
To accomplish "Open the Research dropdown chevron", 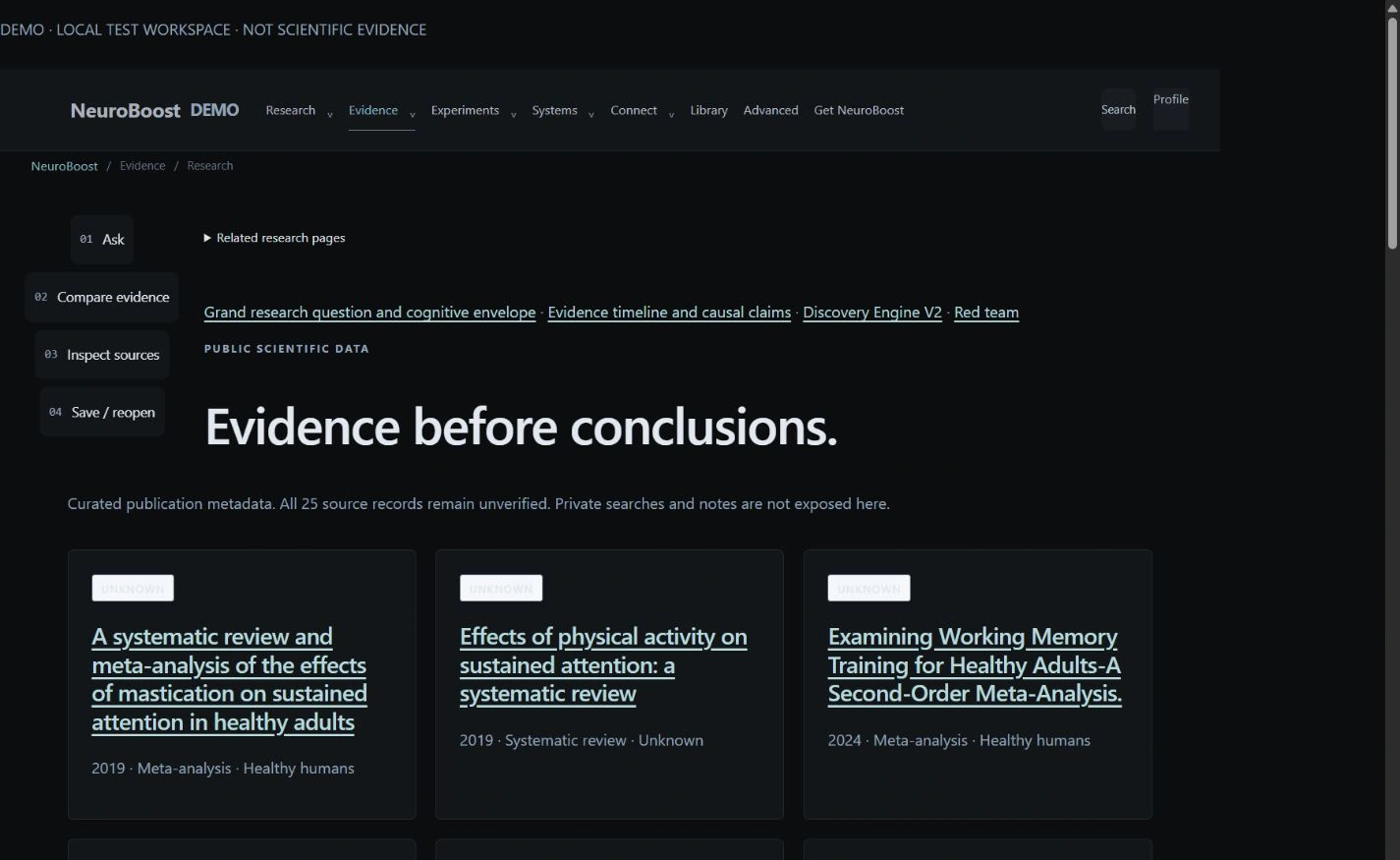I will [329, 115].
